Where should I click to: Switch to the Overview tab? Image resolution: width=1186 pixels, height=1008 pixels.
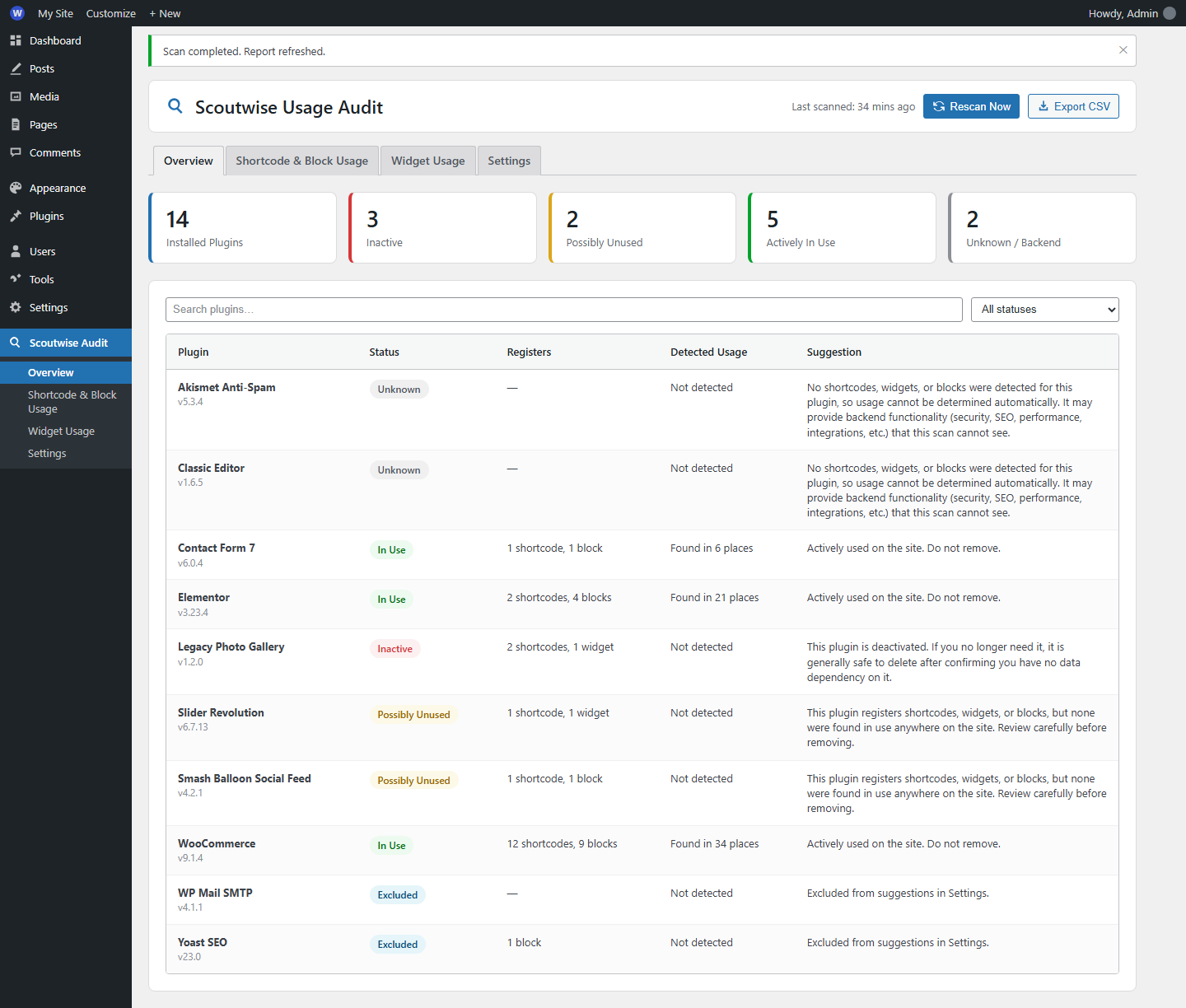pos(189,161)
